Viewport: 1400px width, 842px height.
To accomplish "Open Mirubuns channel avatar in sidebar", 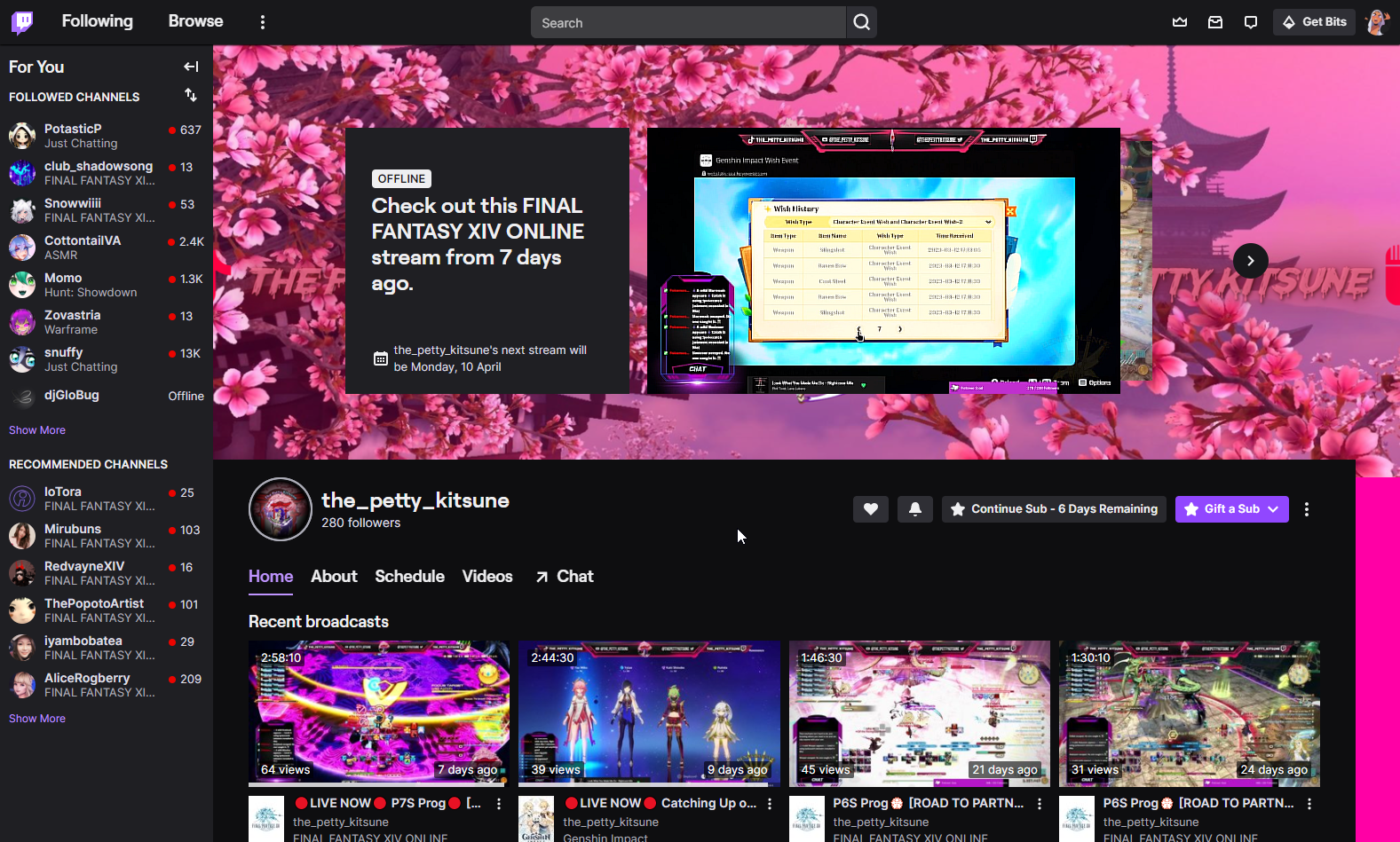I will [22, 536].
